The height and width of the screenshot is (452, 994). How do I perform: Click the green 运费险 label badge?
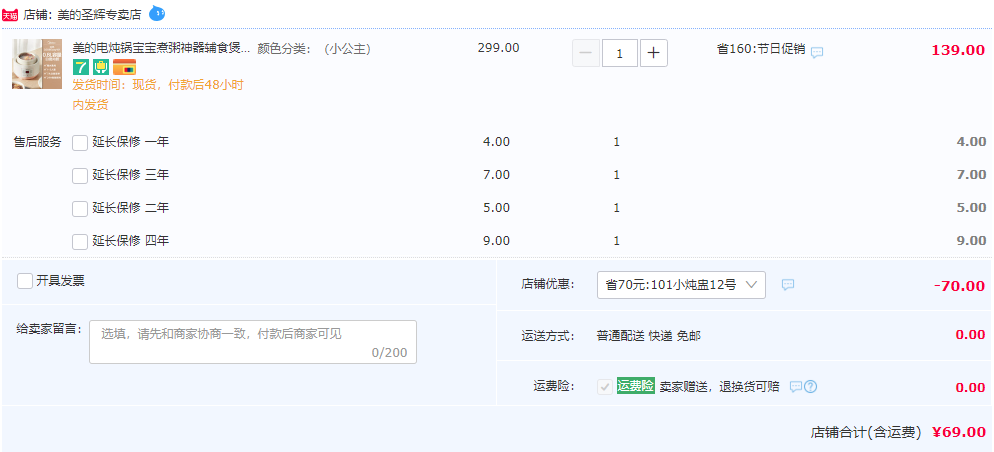tap(635, 386)
